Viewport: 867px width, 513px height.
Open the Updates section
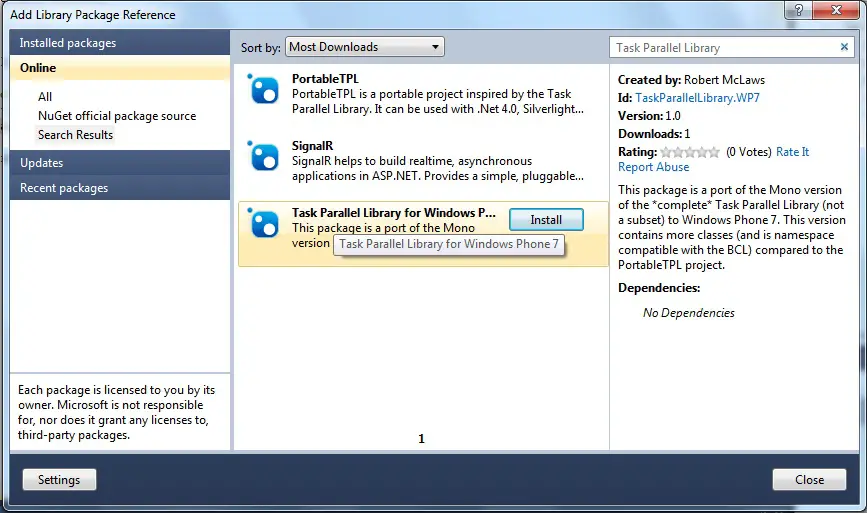[x=120, y=163]
